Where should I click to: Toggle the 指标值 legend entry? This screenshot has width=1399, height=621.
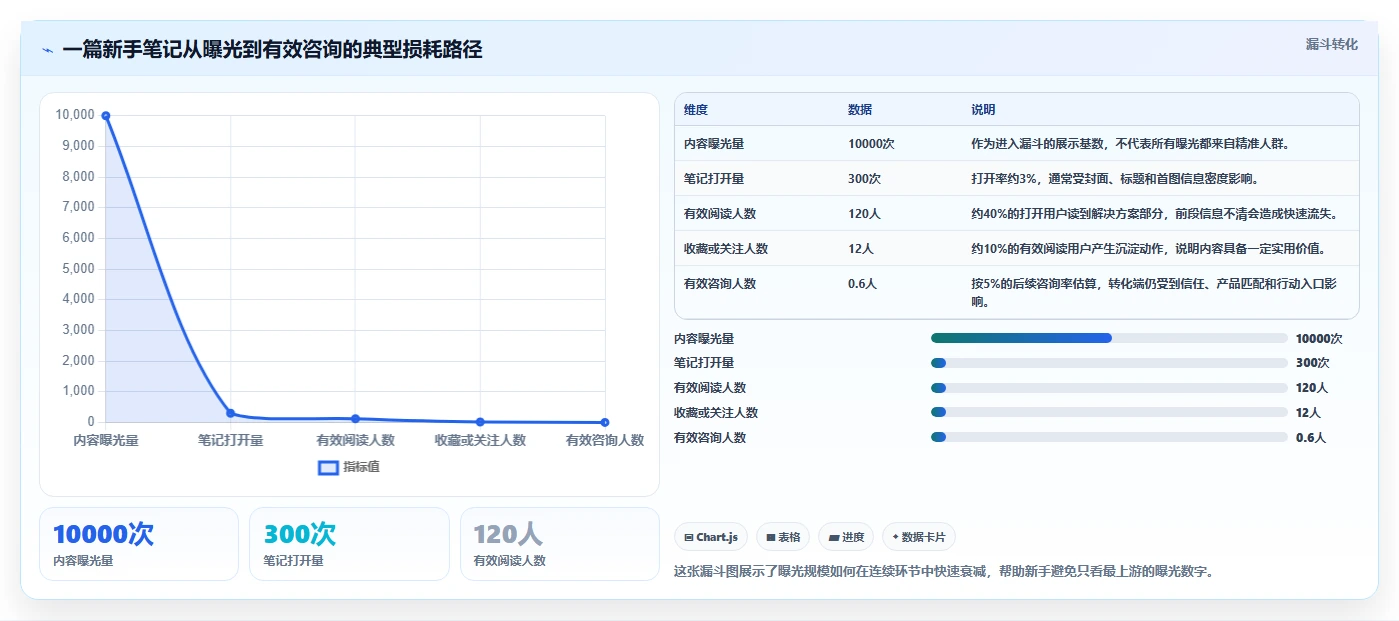tap(348, 467)
